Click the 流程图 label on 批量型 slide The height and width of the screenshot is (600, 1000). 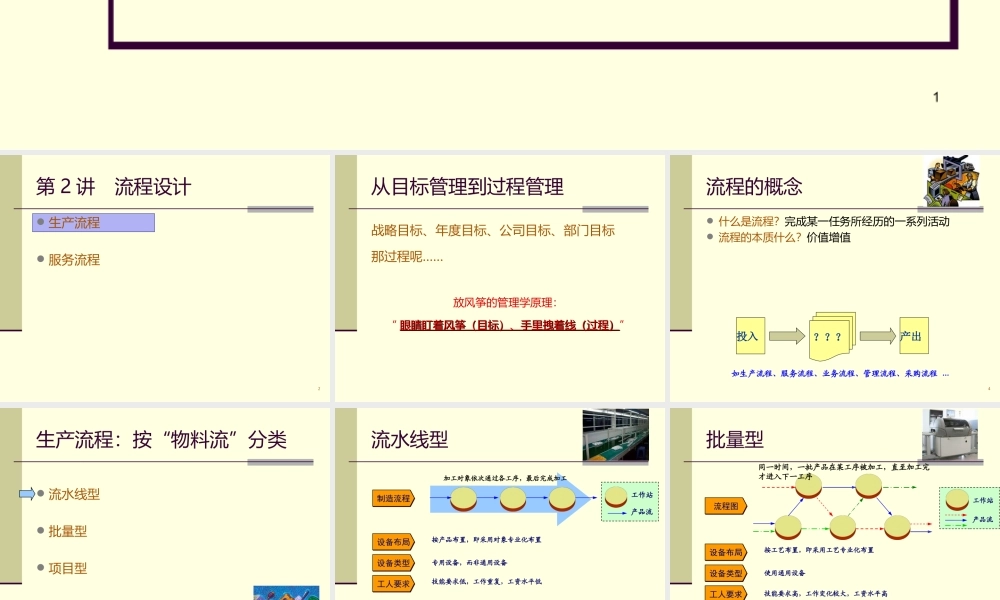tap(725, 506)
